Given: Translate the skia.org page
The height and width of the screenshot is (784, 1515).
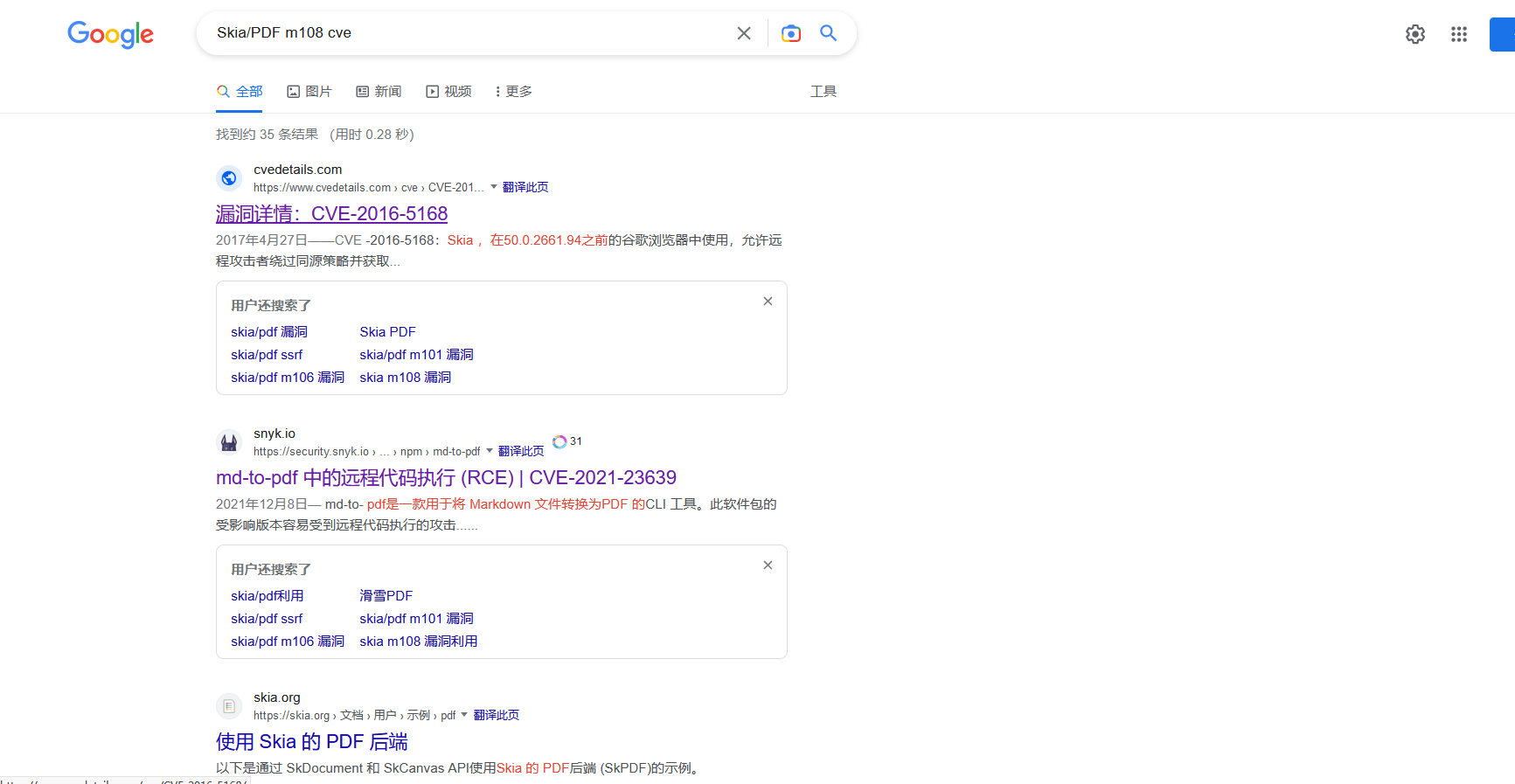Looking at the screenshot, I should [x=497, y=715].
